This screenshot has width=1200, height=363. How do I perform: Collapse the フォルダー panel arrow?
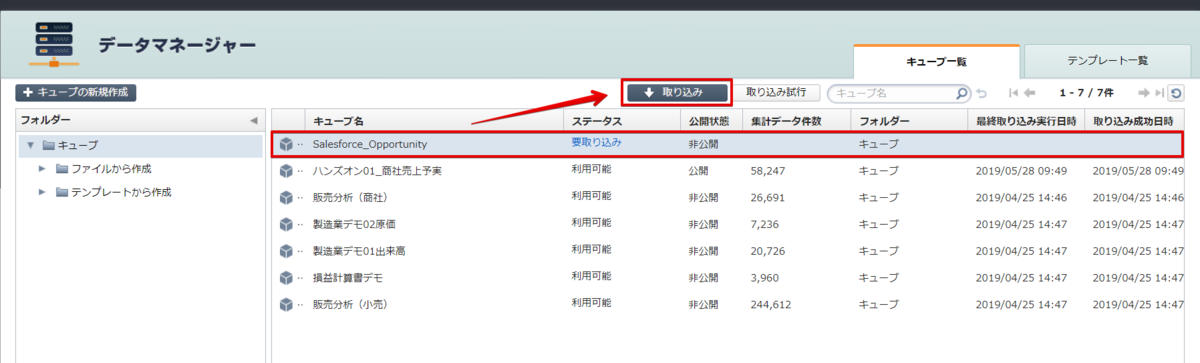pos(253,121)
